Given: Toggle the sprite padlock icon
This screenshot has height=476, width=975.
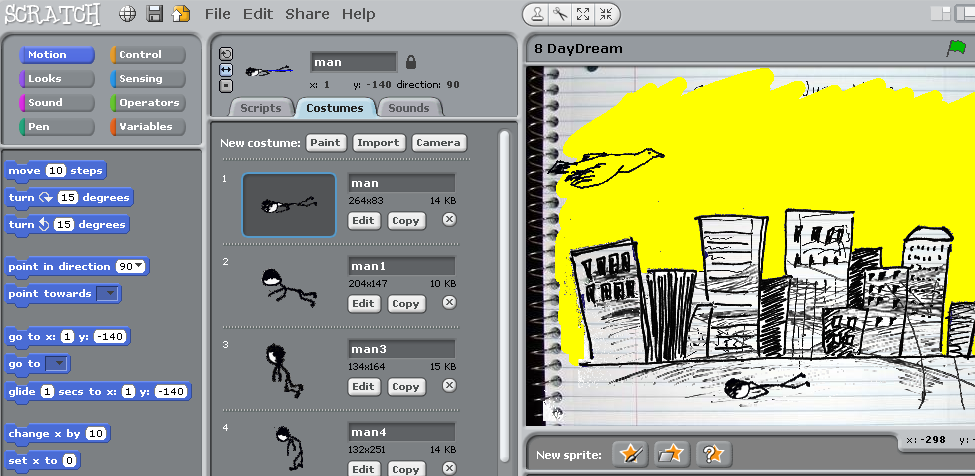Looking at the screenshot, I should point(410,62).
